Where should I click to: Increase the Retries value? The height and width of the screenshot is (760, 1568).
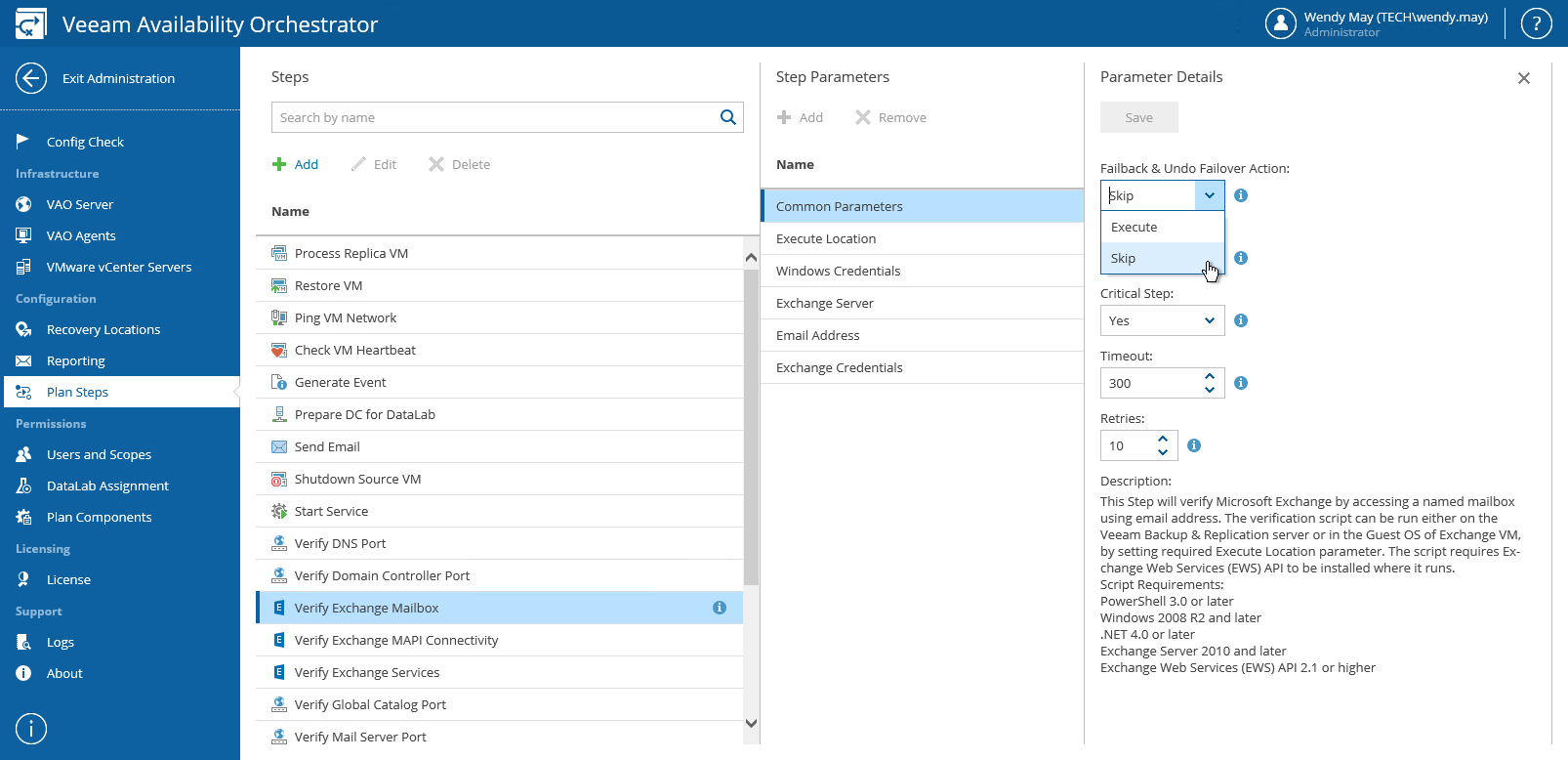pyautogui.click(x=1163, y=439)
